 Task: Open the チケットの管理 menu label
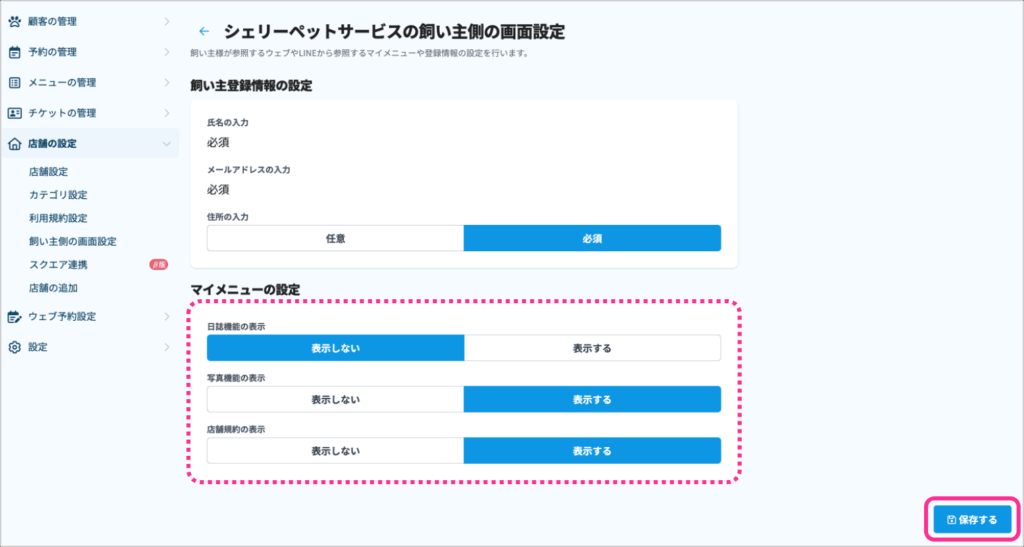coord(62,113)
